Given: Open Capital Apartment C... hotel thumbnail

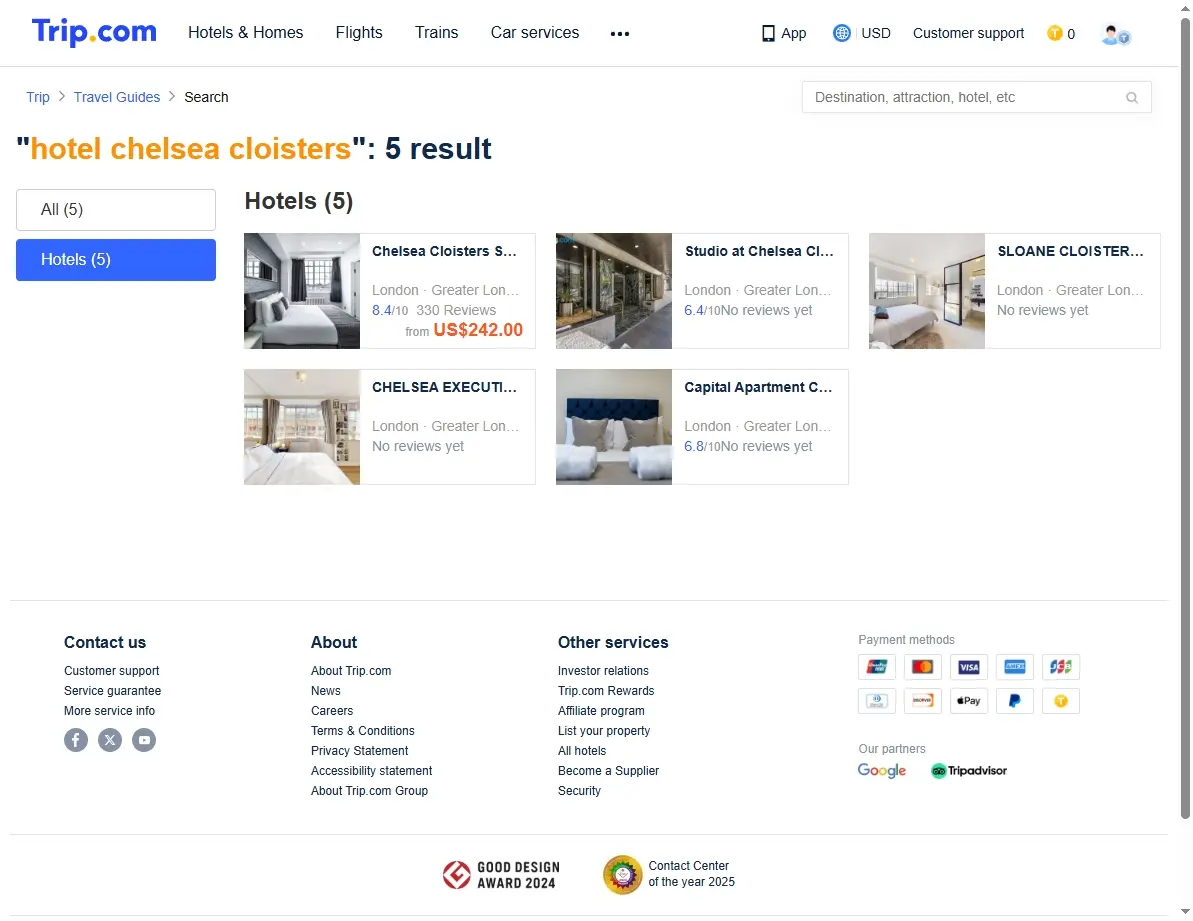Looking at the screenshot, I should coord(614,427).
